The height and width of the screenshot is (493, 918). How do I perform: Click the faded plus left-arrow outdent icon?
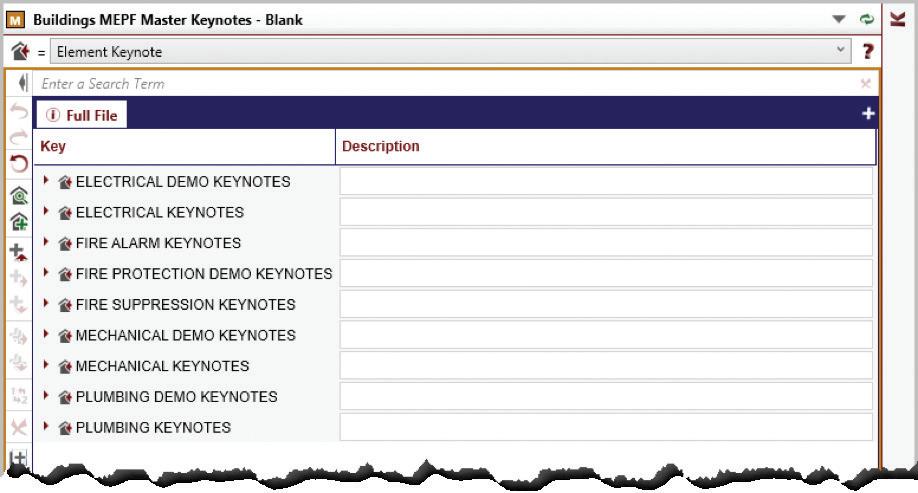pyautogui.click(x=19, y=304)
